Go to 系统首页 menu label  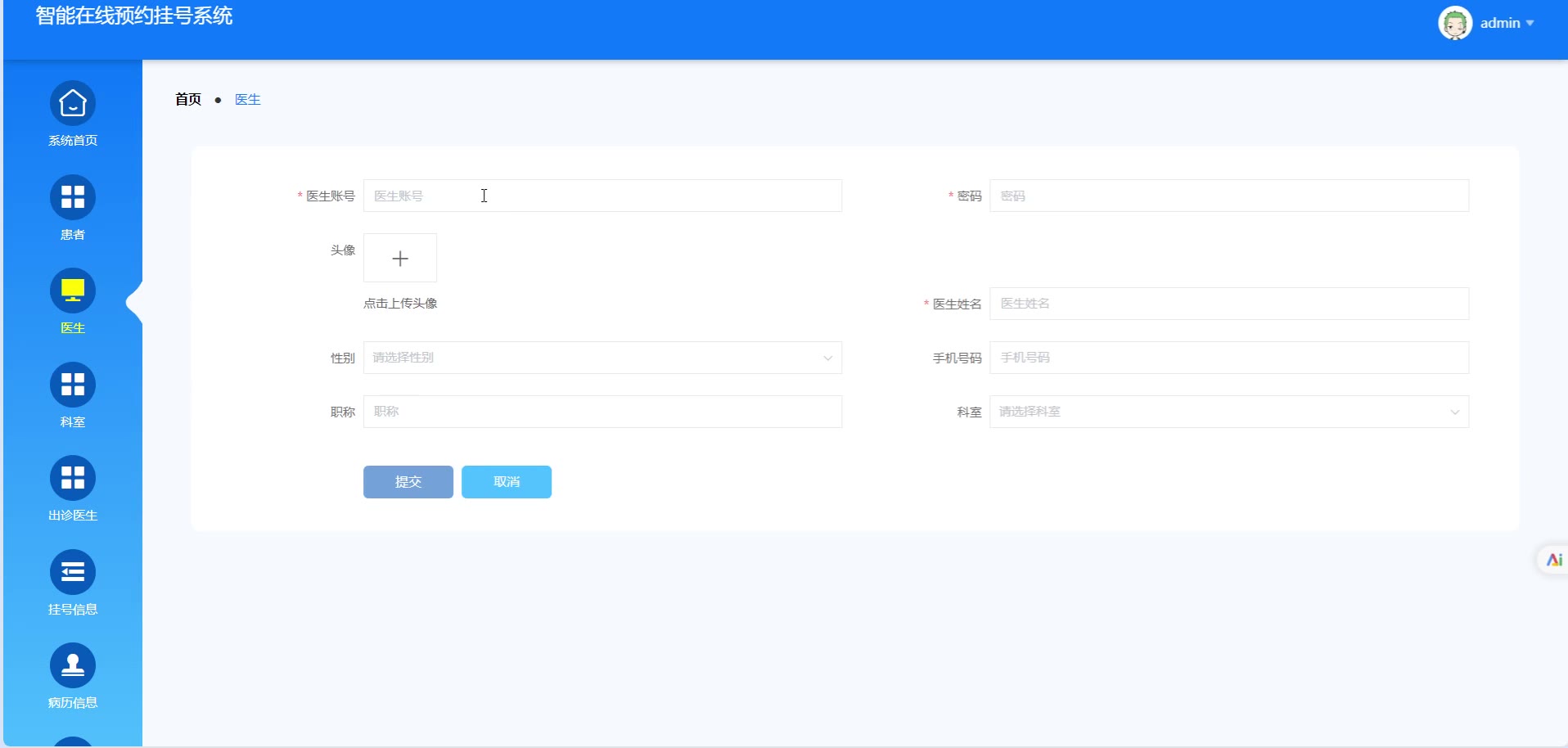coord(73,141)
